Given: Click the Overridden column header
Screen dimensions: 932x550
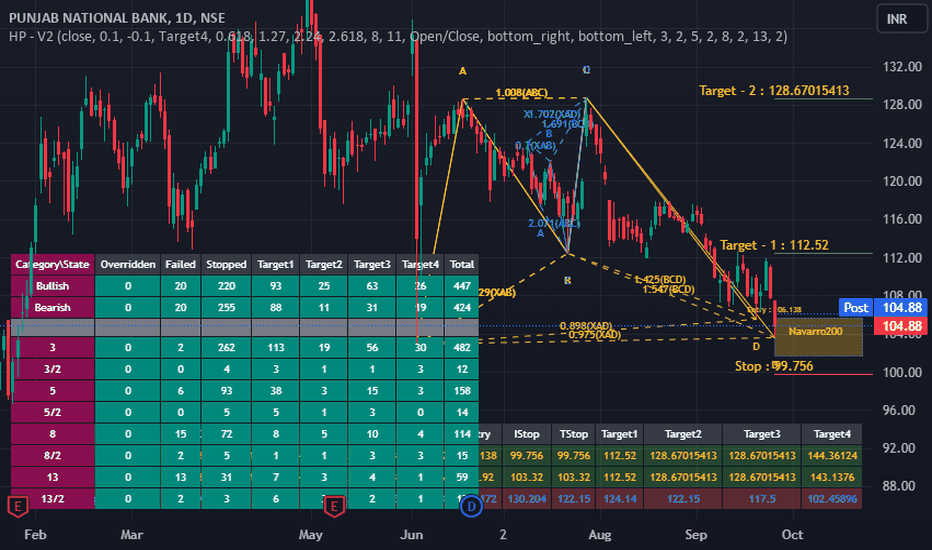Looking at the screenshot, I should (128, 265).
